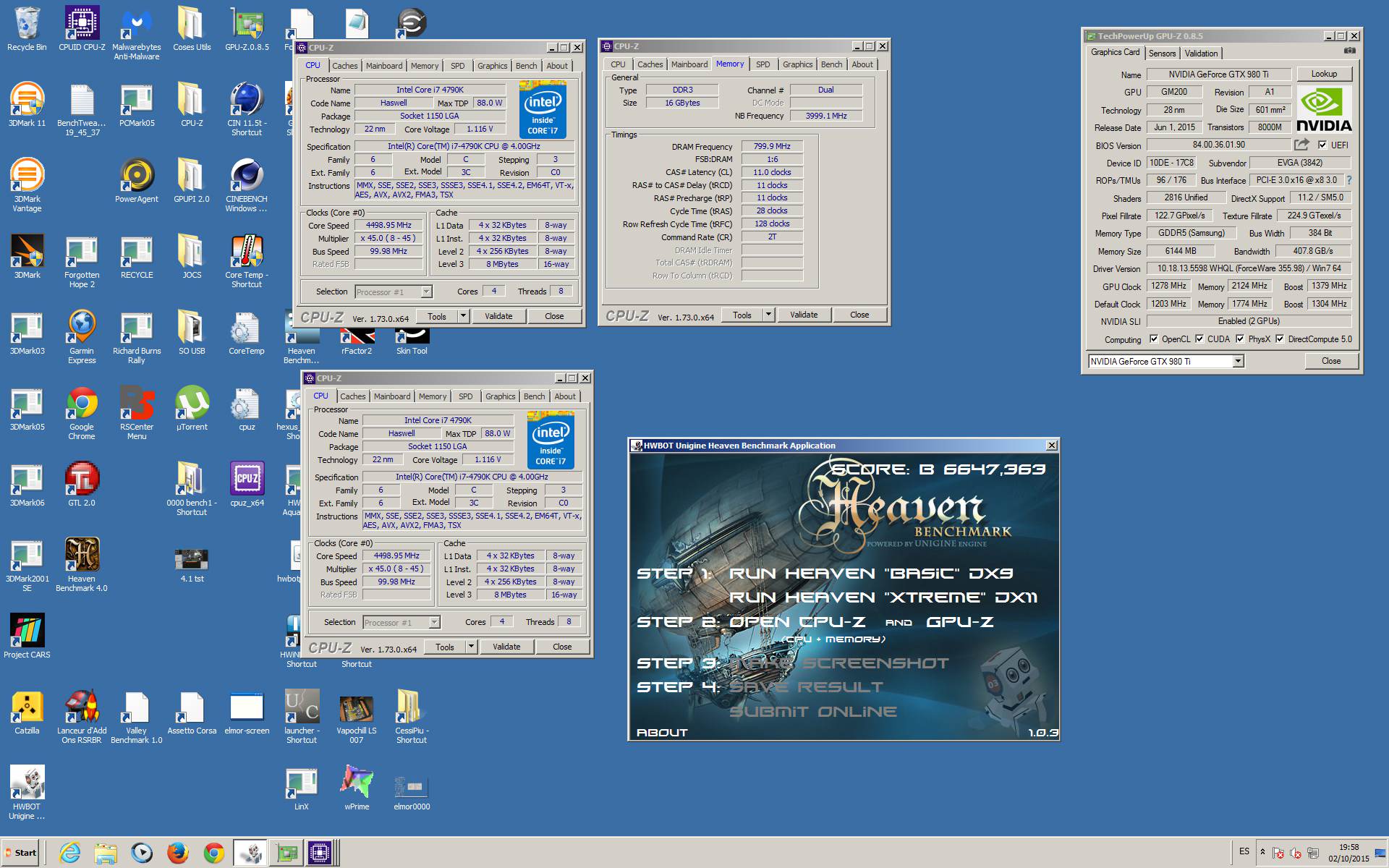Launch wPrime desktop icon
The image size is (1389, 868).
click(357, 788)
